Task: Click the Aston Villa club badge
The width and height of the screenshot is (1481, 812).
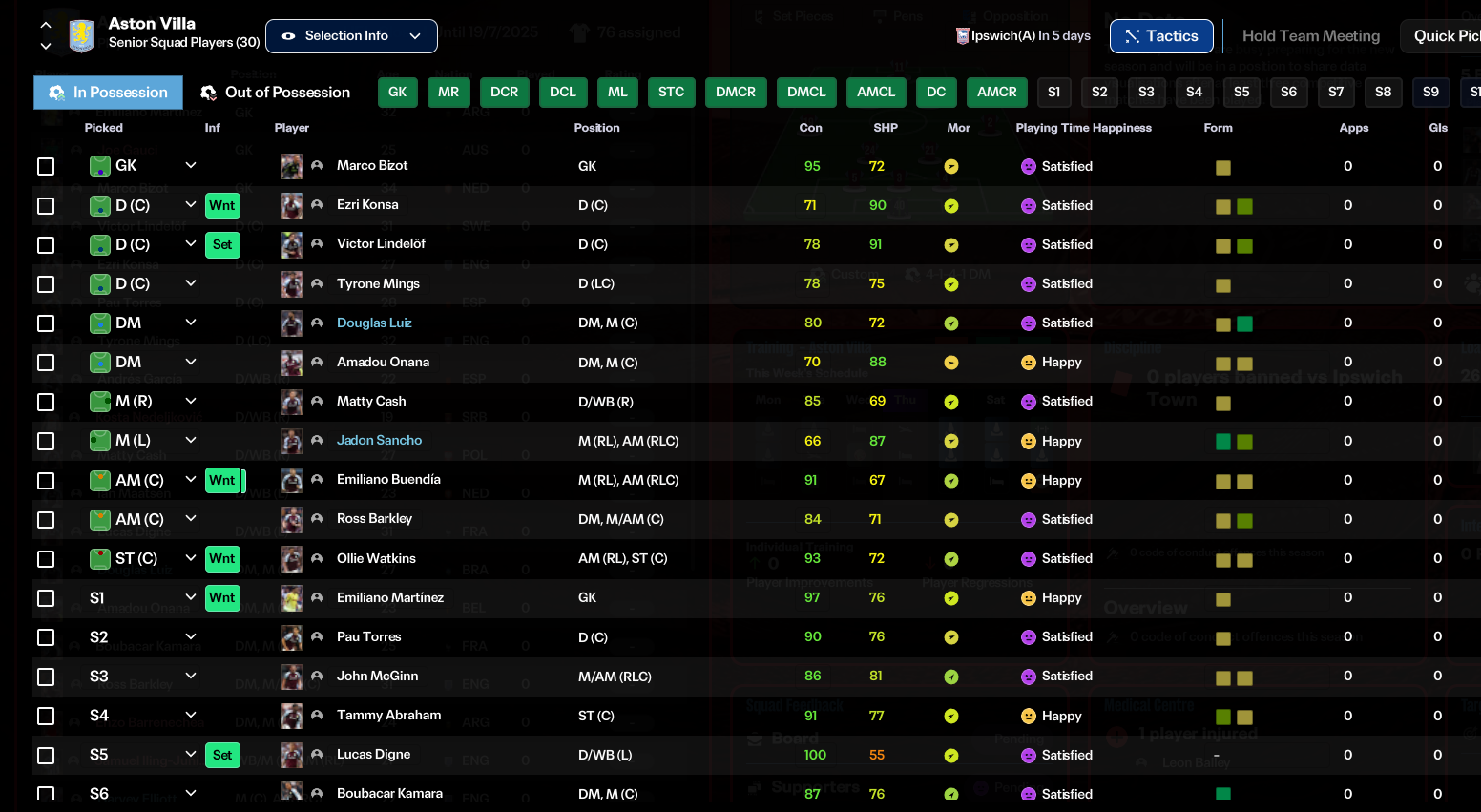Action: [x=82, y=35]
